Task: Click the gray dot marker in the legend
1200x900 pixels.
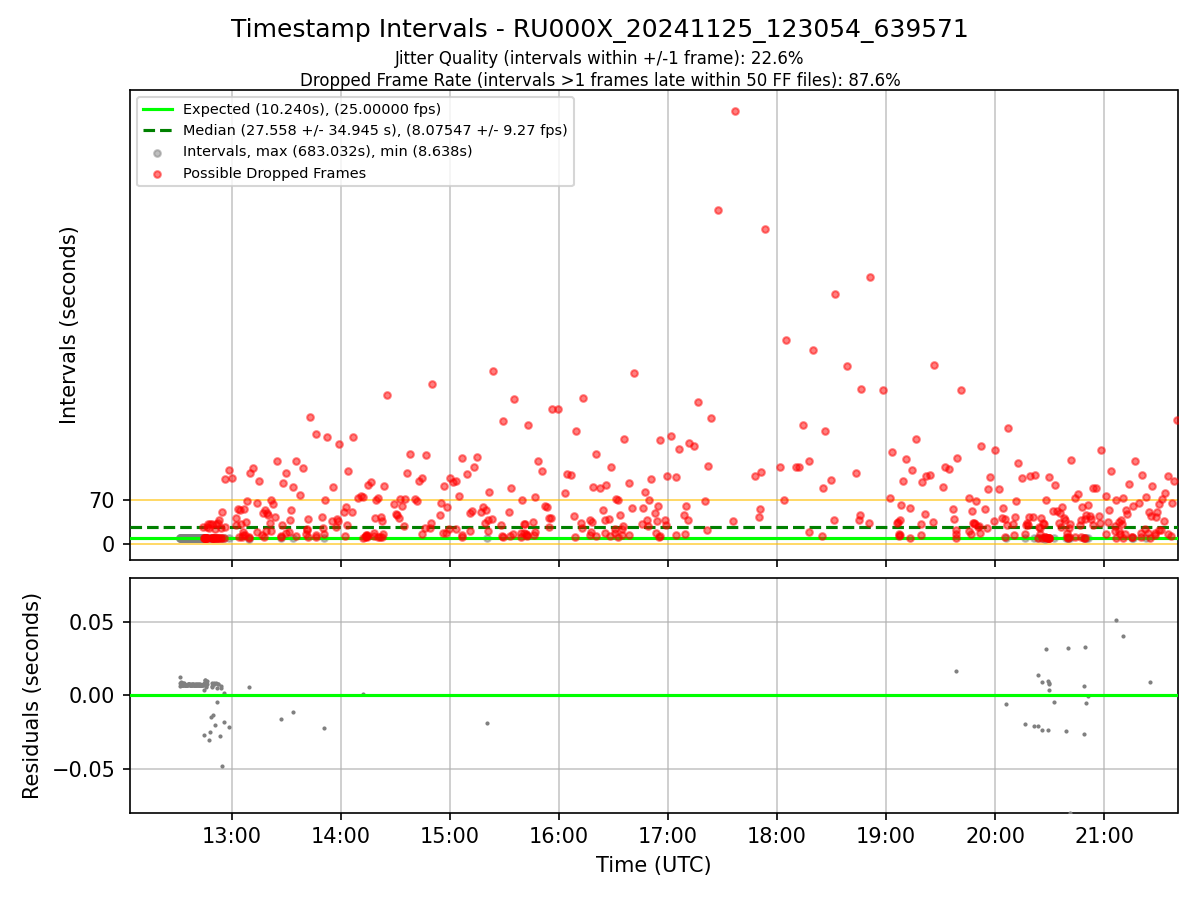Action: (x=158, y=152)
